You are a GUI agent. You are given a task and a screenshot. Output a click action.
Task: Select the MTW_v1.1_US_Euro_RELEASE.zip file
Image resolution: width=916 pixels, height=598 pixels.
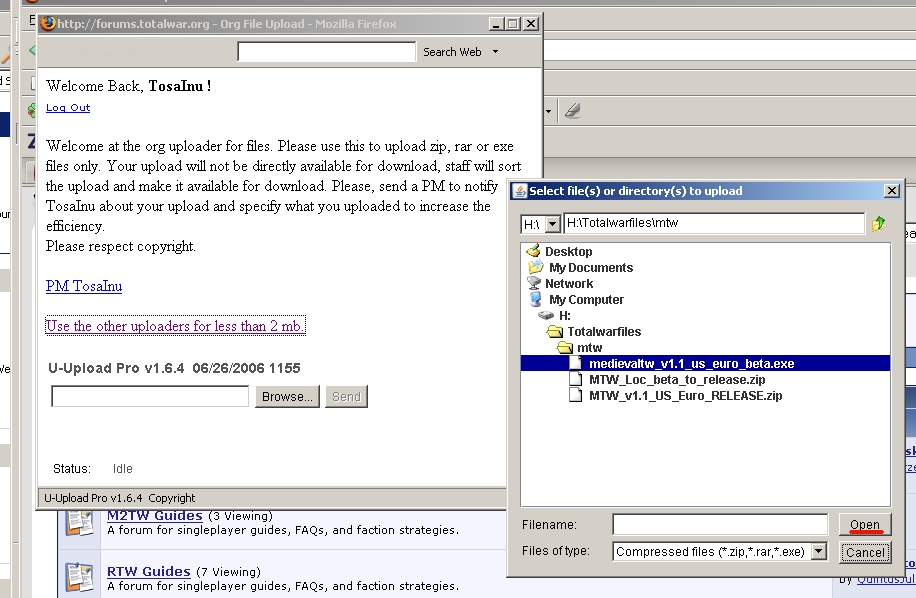[x=685, y=396]
